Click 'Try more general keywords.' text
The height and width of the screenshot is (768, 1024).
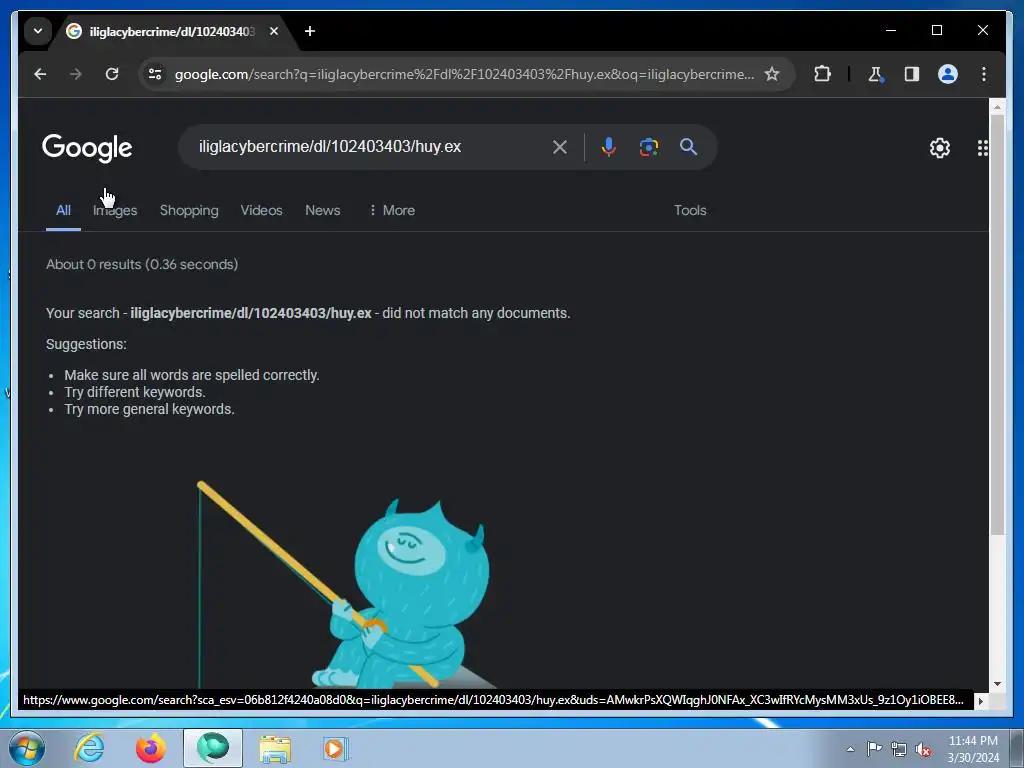click(149, 409)
